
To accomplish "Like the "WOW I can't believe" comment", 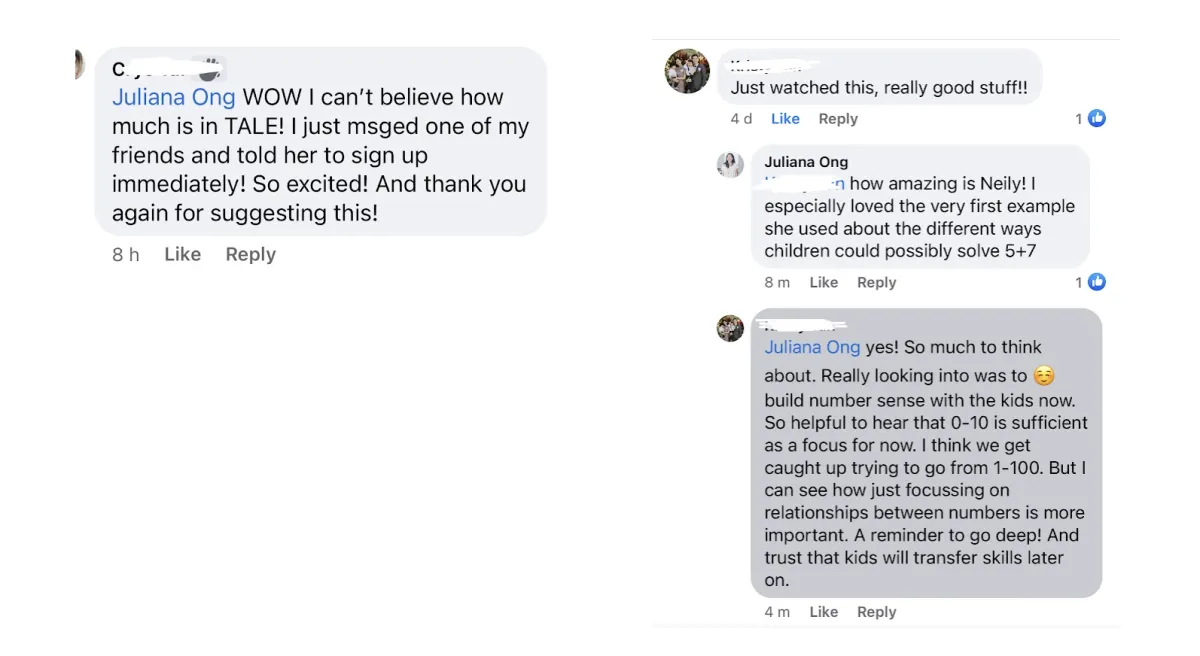I will (182, 255).
